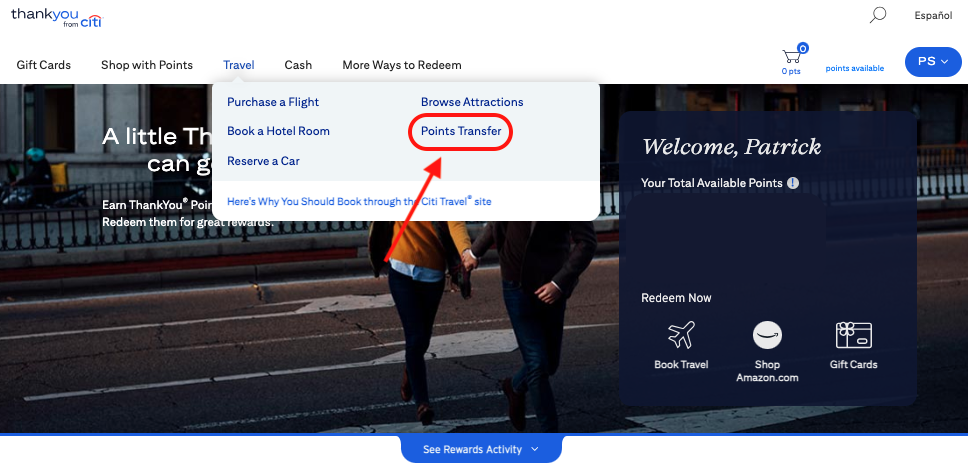Click the points info exclamation icon
This screenshot has height=473, width=968.
tap(793, 183)
